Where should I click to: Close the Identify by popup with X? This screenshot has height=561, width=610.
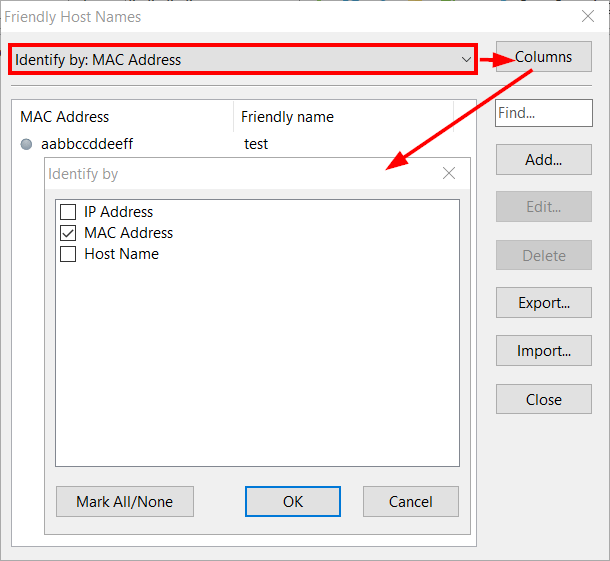point(449,173)
